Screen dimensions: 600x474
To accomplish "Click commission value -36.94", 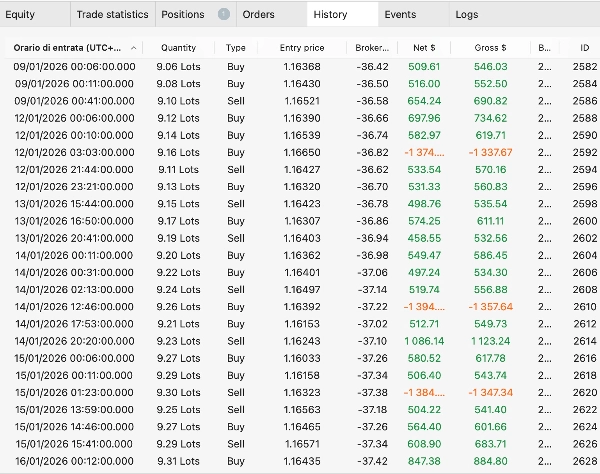I will (x=372, y=238).
